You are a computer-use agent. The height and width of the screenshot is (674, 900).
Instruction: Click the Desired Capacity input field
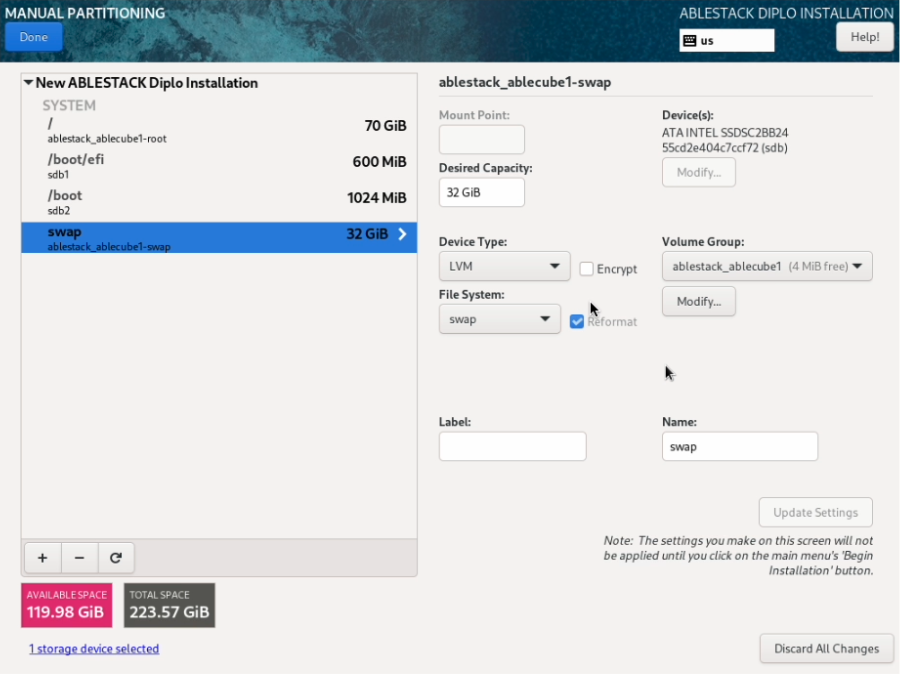pos(481,192)
